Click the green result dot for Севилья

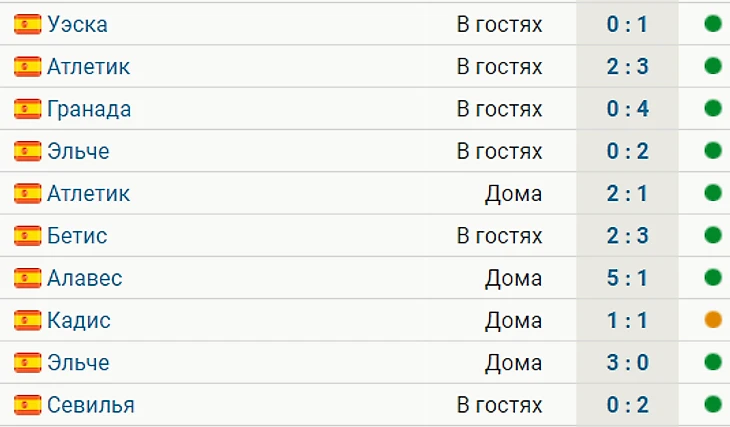pos(712,405)
